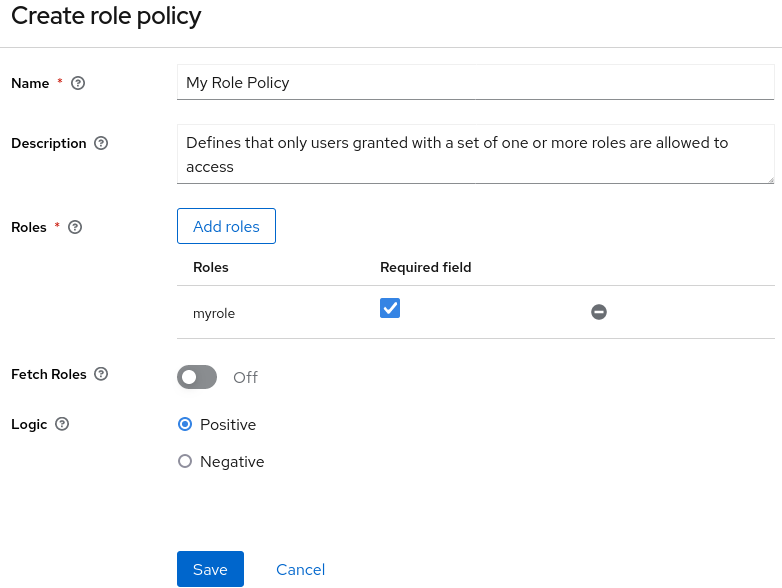Click the myrole row in the roles table
The width and height of the screenshot is (782, 588).
click(x=214, y=314)
